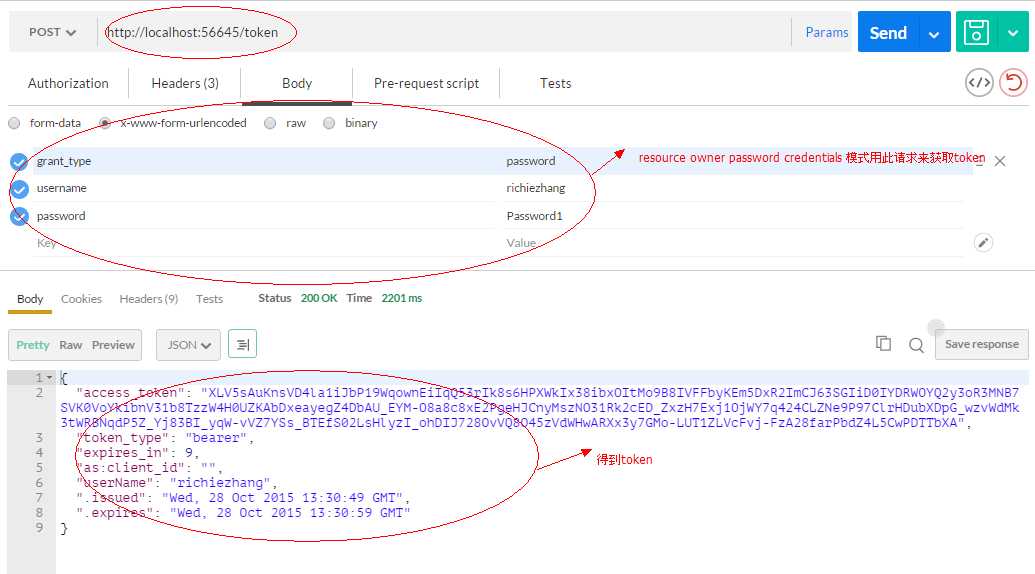
Task: Click the save request floppy-disk icon
Action: [x=976, y=32]
